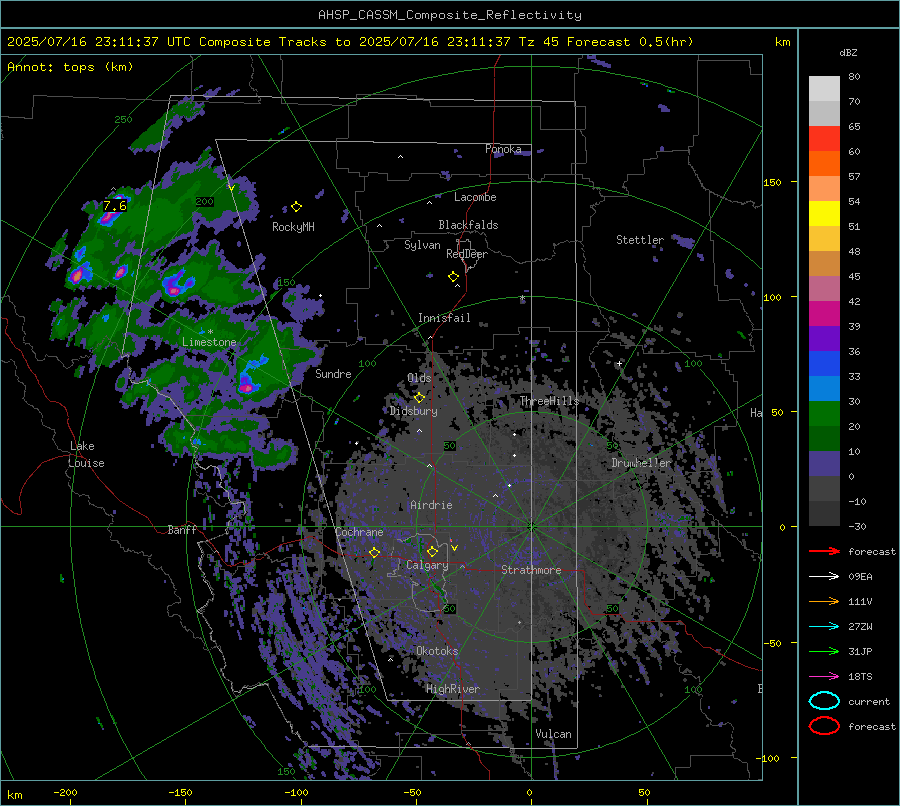Click the blue 33-36 dBZ swatch
900x806 pixels.
tap(824, 363)
